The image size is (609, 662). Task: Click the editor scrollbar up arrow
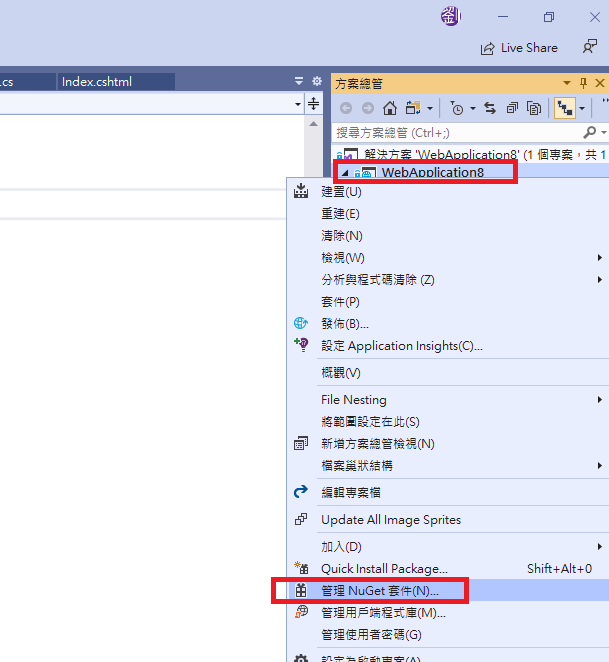pos(313,124)
